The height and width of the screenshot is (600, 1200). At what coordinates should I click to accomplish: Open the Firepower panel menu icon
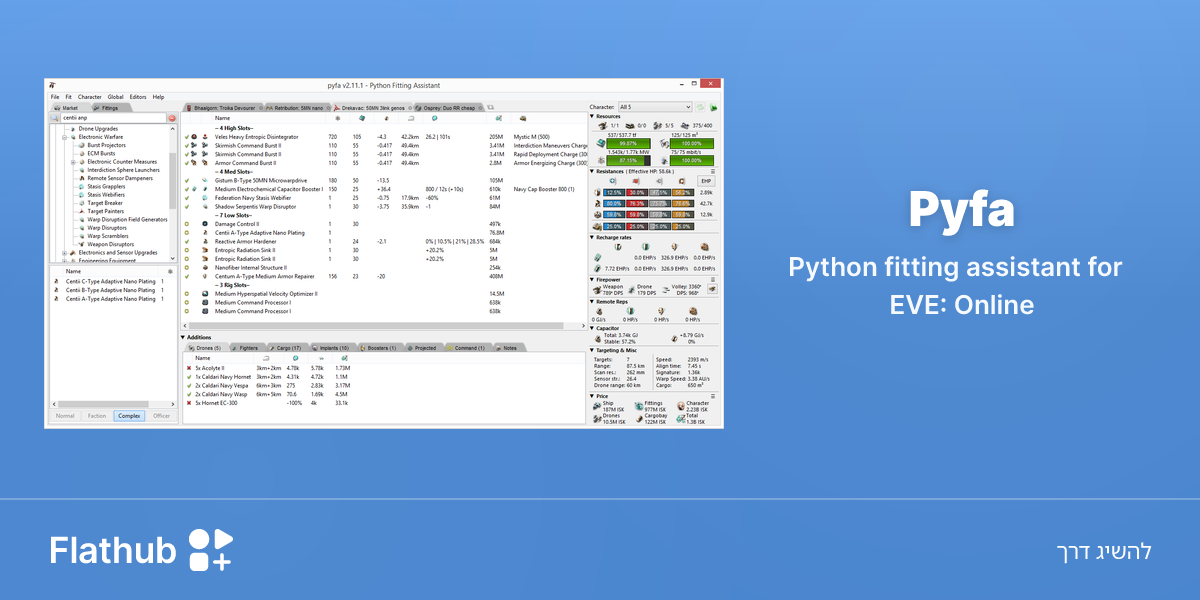pyautogui.click(x=713, y=280)
